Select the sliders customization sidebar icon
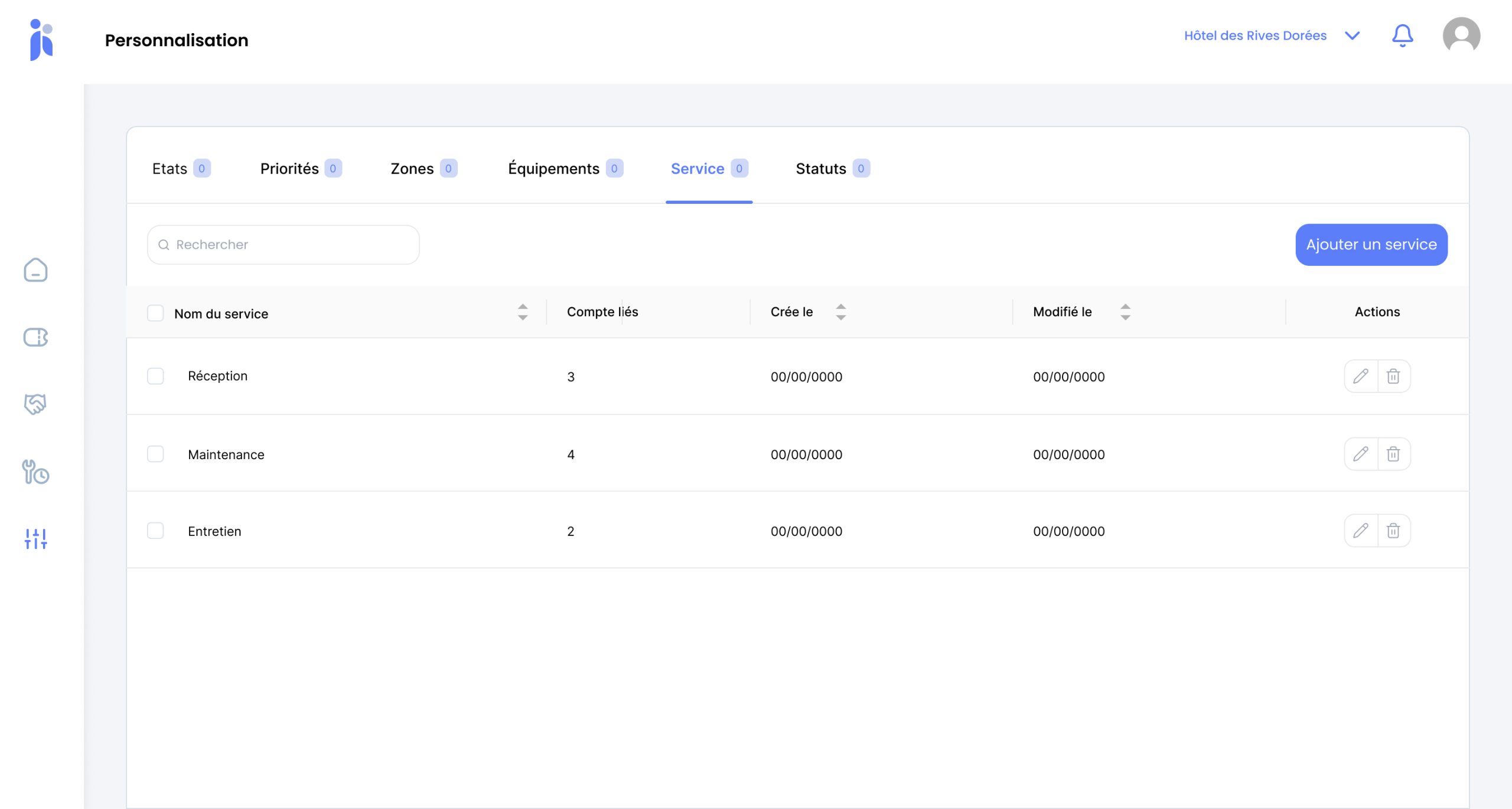Image resolution: width=1512 pixels, height=809 pixels. (35, 538)
